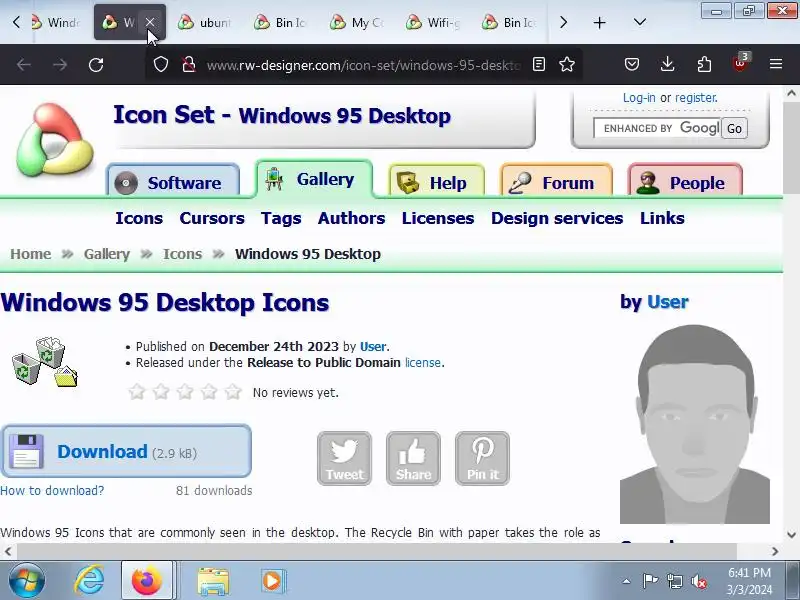Open the Firefox hamburger menu
Image resolution: width=800 pixels, height=600 pixels.
coord(776,64)
